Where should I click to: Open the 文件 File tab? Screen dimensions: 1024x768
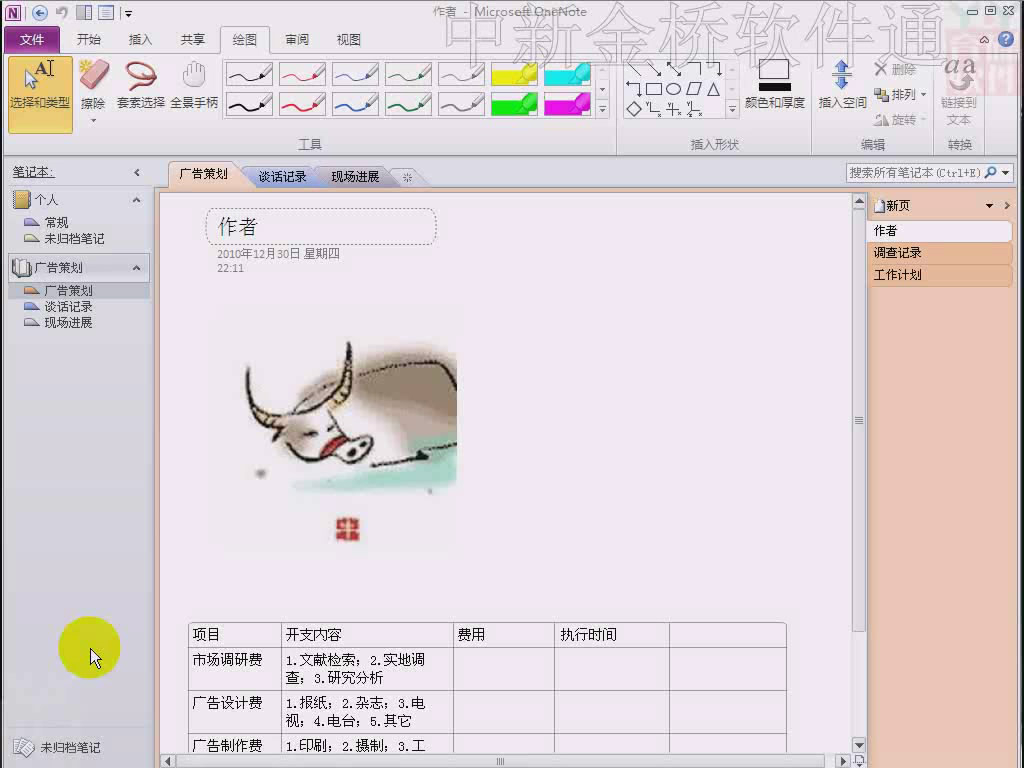pos(32,40)
